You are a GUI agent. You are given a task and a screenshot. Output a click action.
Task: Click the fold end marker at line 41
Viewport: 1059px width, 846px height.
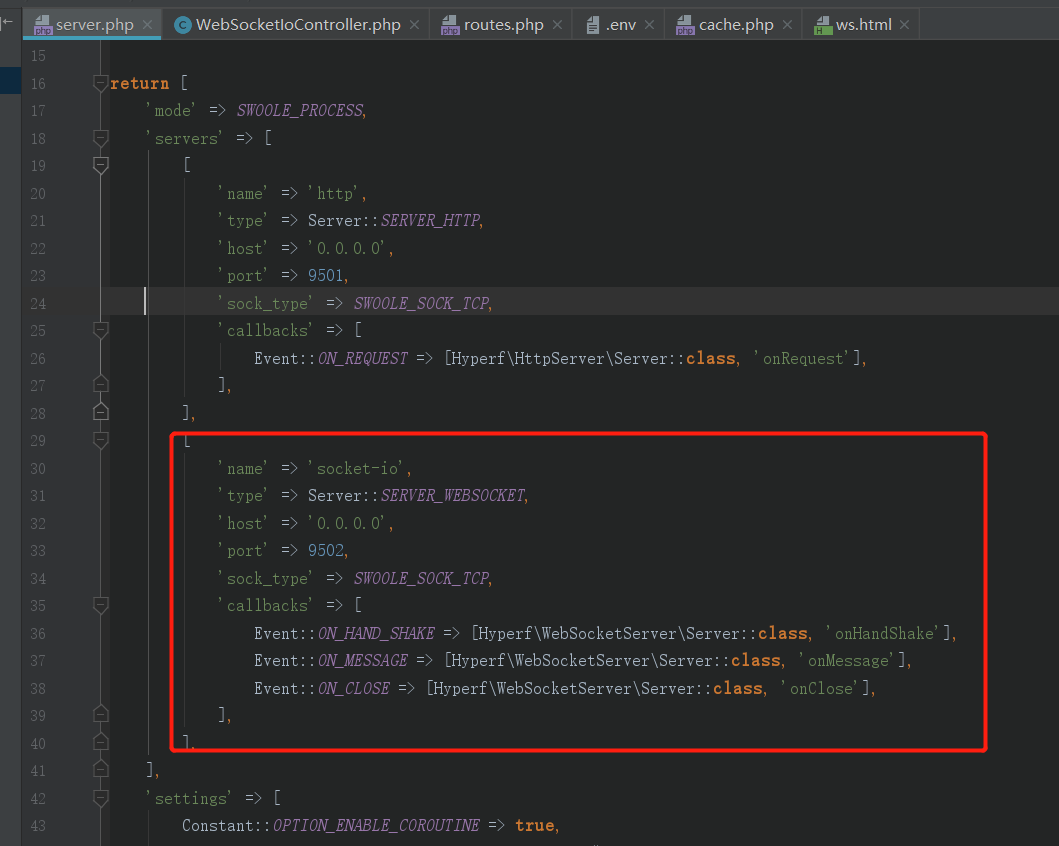[101, 769]
